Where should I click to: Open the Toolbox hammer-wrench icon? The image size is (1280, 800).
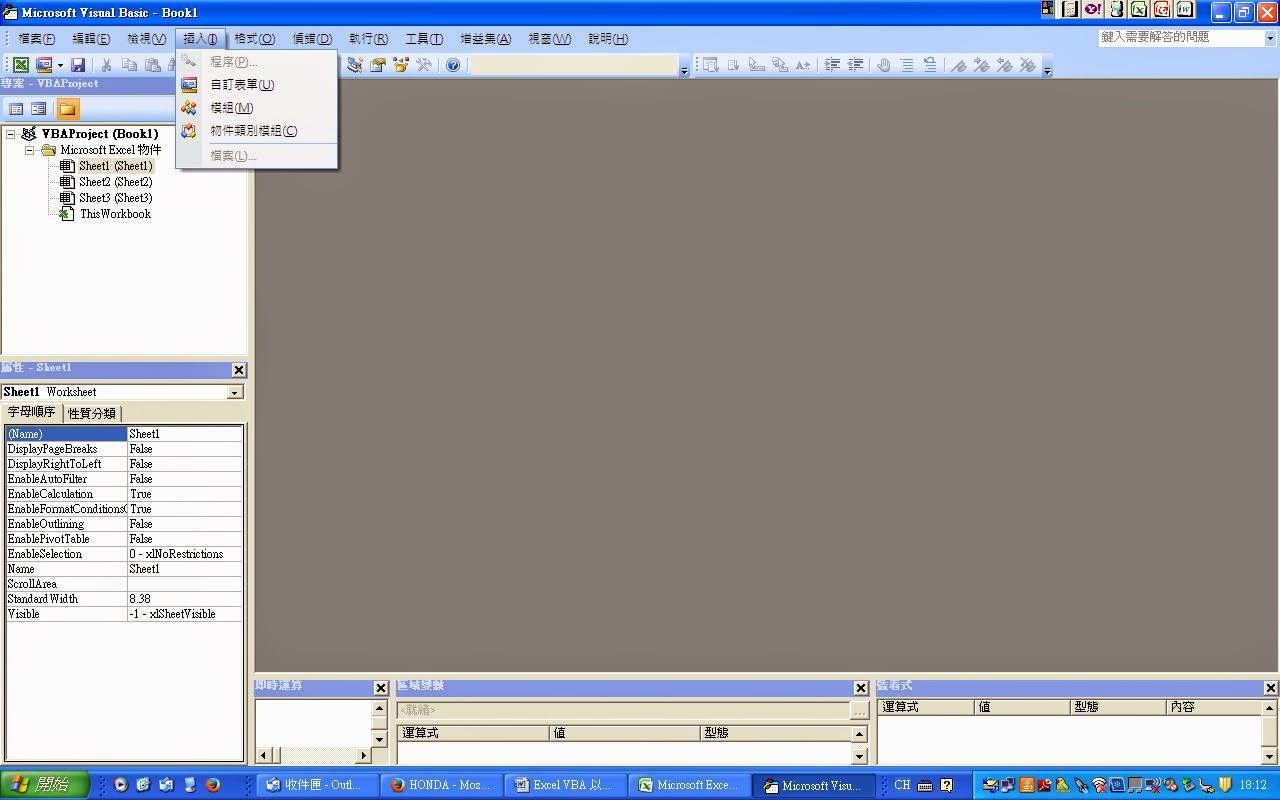(x=424, y=65)
